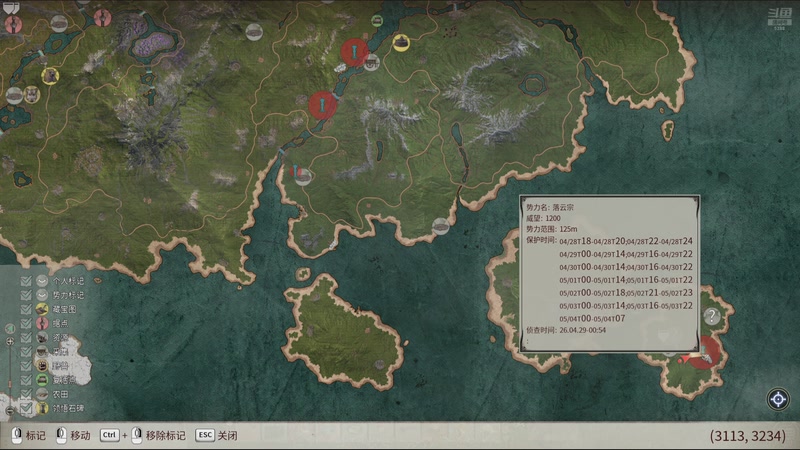Image resolution: width=800 pixels, height=450 pixels.
Task: Click the ESC key button to close
Action: click(205, 435)
